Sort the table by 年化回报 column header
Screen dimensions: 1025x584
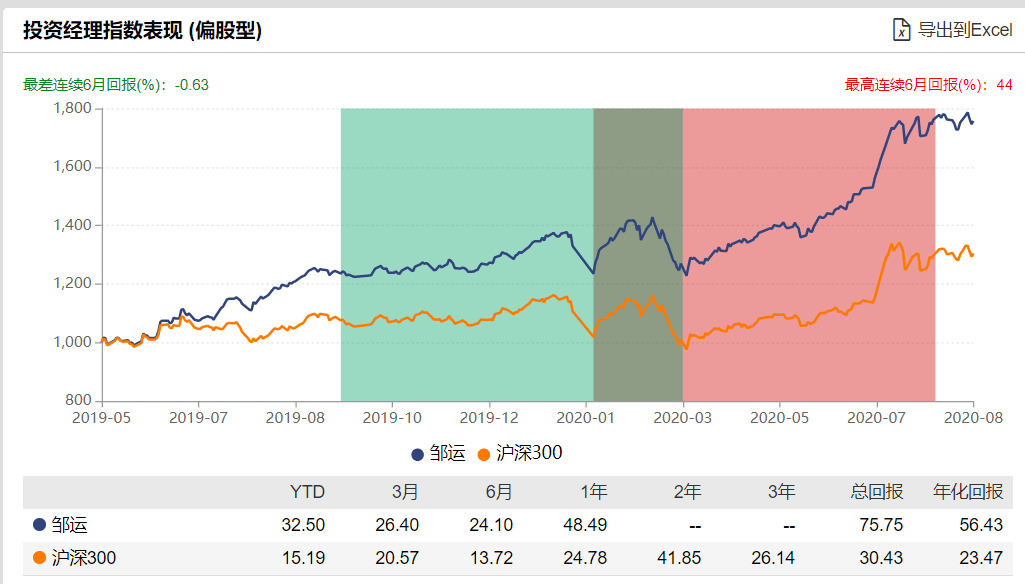(x=966, y=491)
